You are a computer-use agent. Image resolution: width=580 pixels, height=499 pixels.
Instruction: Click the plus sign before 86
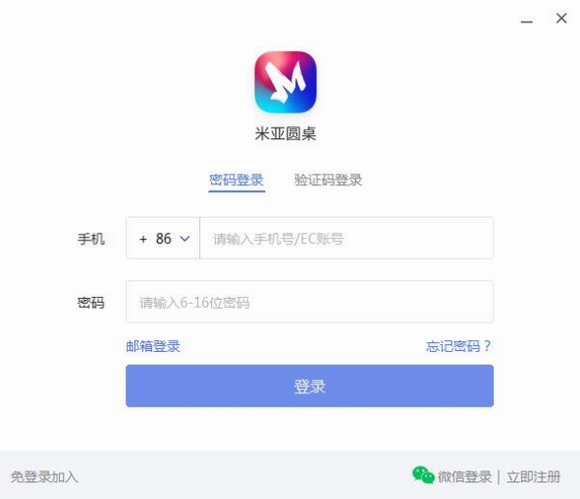click(143, 239)
